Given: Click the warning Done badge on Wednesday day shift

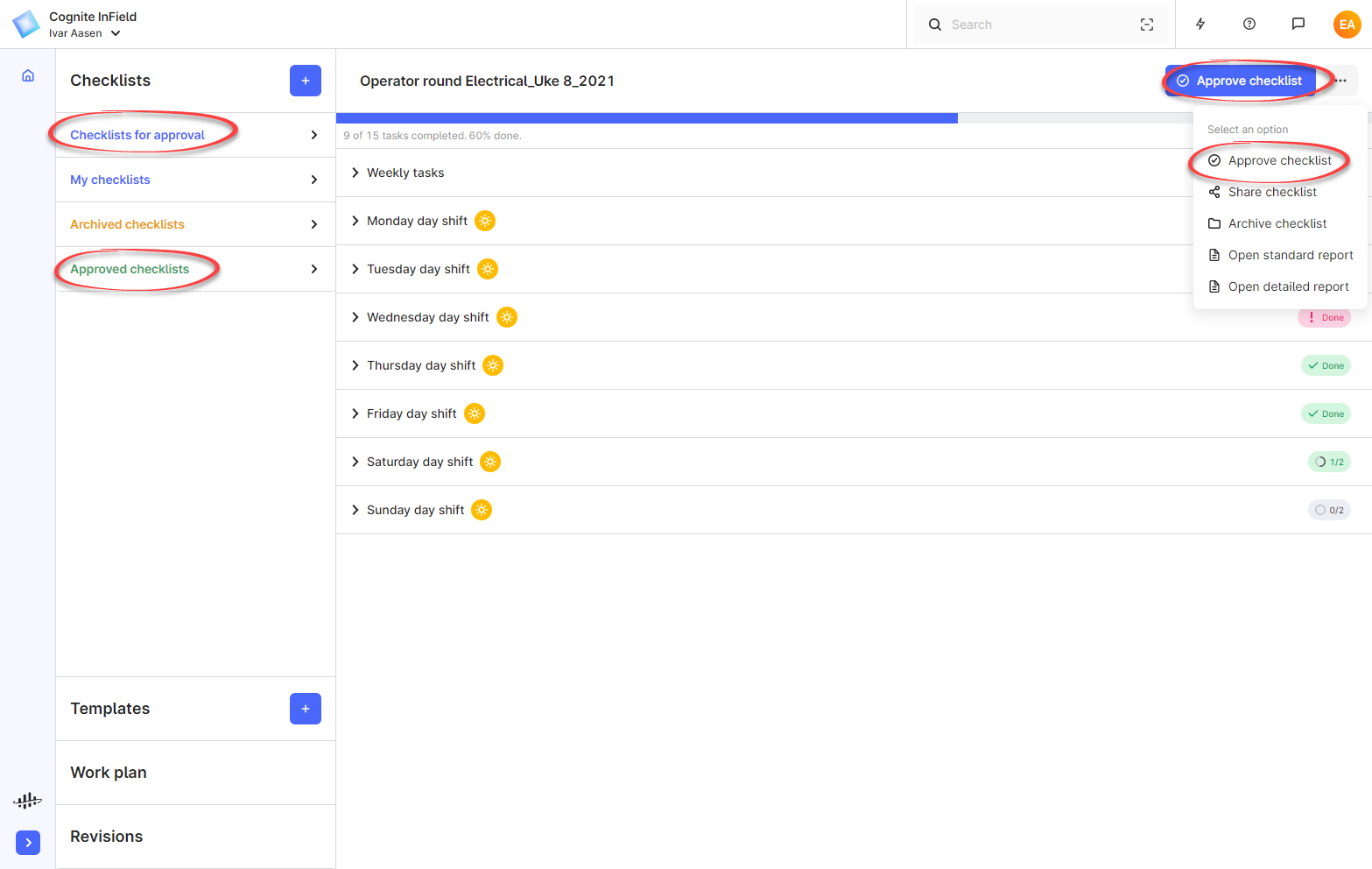Looking at the screenshot, I should click(1324, 317).
